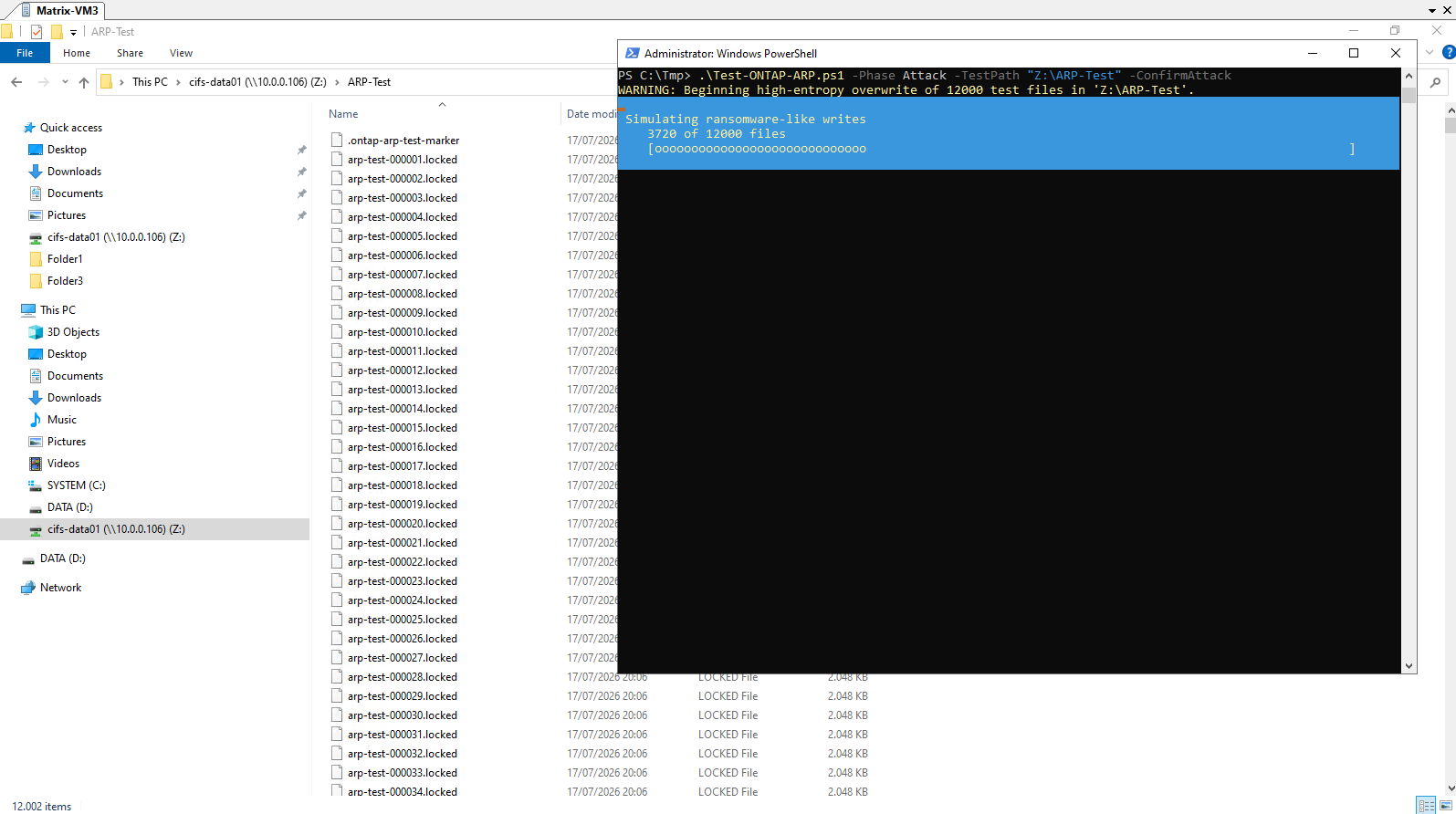Open Downloads under Quick access

(74, 172)
